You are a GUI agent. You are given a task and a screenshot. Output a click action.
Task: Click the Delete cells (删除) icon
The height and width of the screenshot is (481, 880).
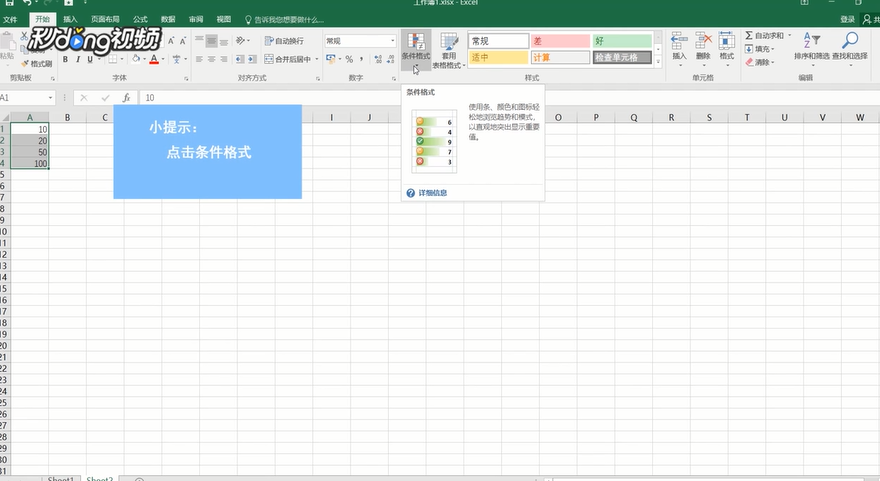pos(703,41)
